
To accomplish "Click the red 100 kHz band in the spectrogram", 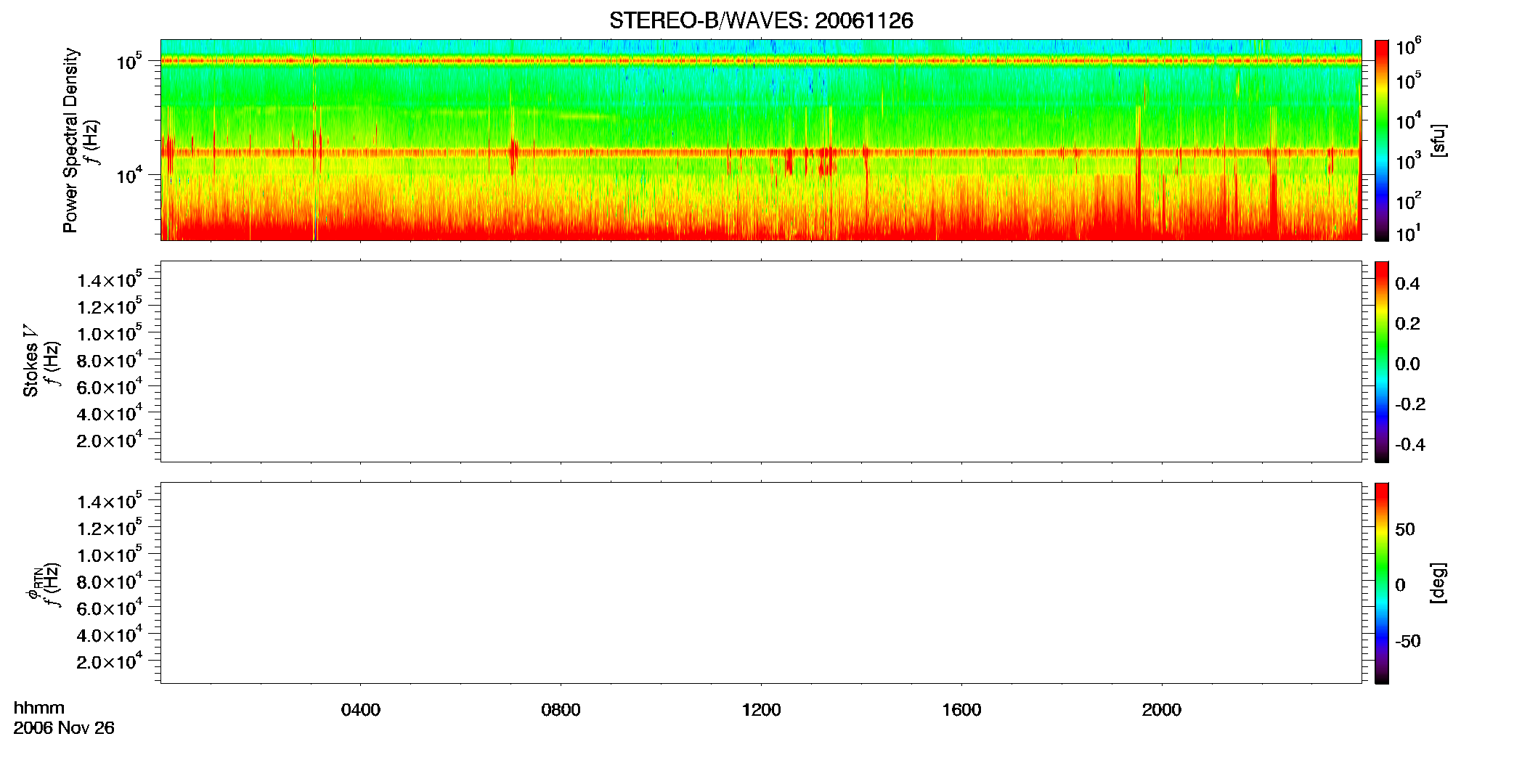I will (761, 61).
